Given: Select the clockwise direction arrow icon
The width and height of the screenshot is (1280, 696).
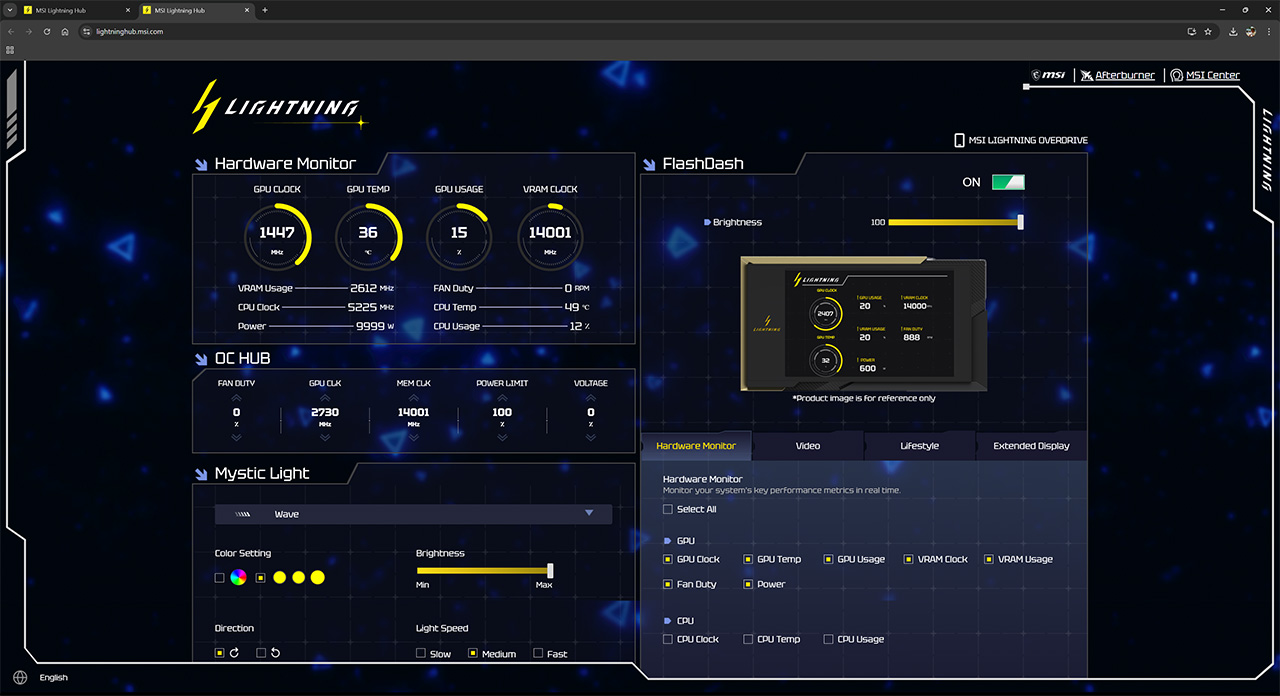Looking at the screenshot, I should click(233, 653).
